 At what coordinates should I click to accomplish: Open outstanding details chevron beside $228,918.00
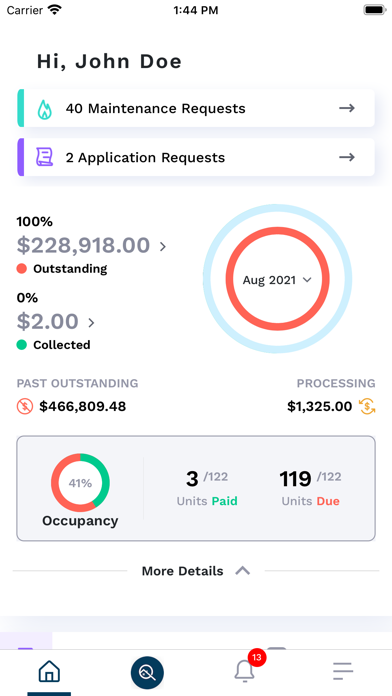click(163, 246)
